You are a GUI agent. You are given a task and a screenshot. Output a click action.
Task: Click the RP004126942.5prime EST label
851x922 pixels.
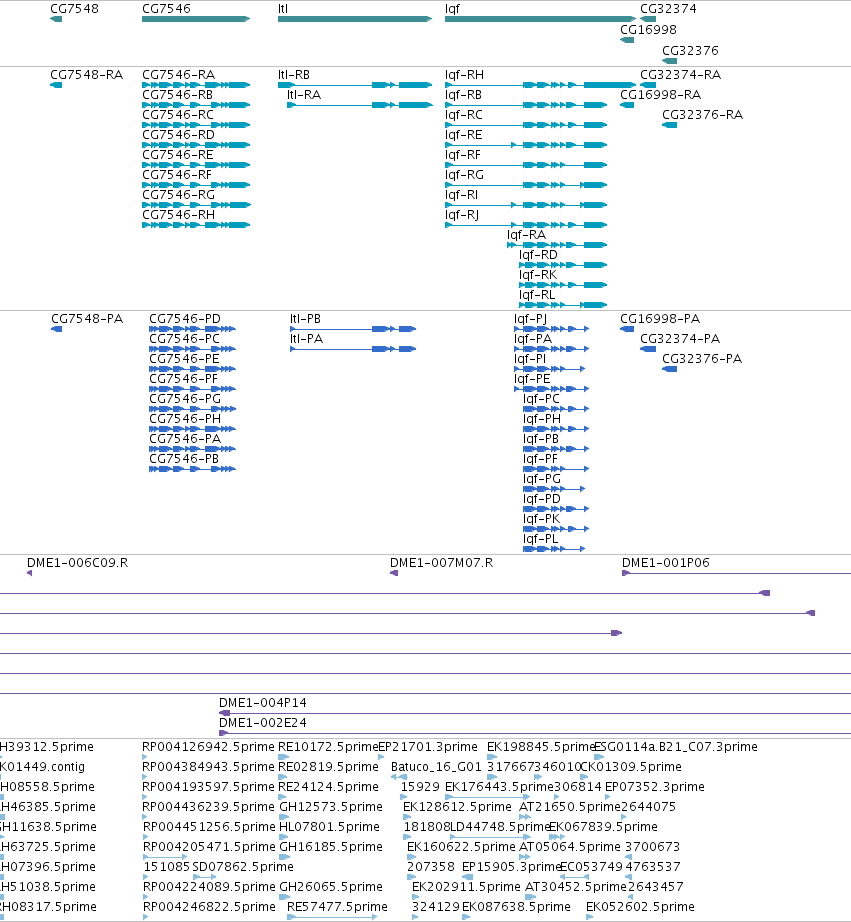(208, 747)
